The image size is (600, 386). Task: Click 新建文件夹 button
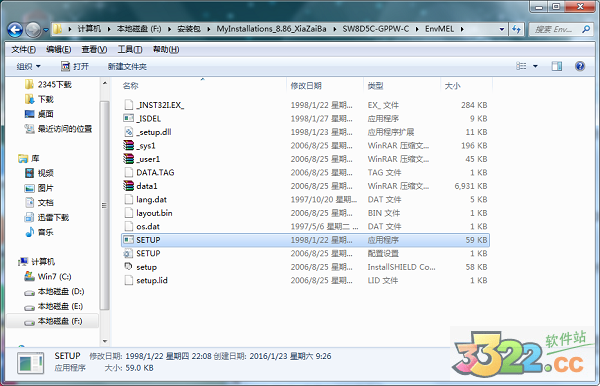tap(127, 67)
